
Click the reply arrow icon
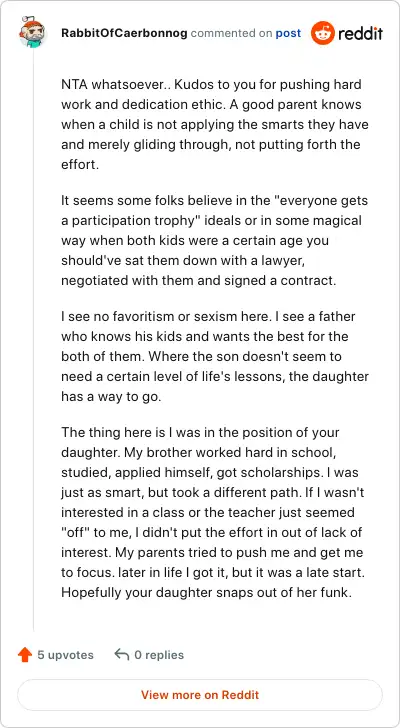[122, 655]
